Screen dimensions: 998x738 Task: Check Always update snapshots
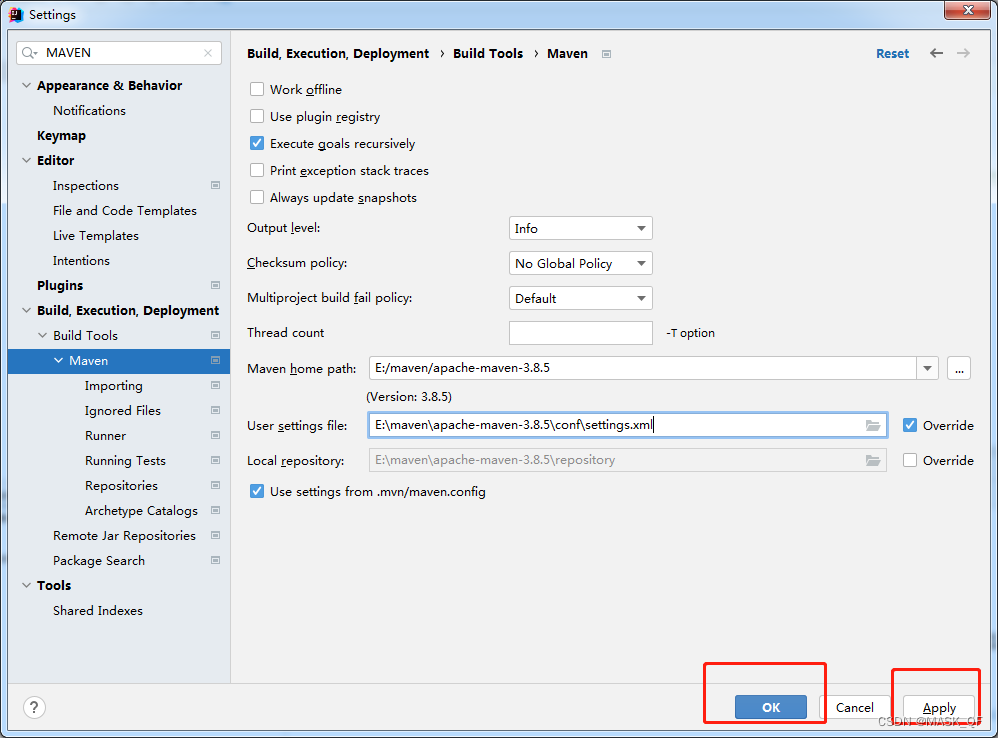tap(257, 197)
